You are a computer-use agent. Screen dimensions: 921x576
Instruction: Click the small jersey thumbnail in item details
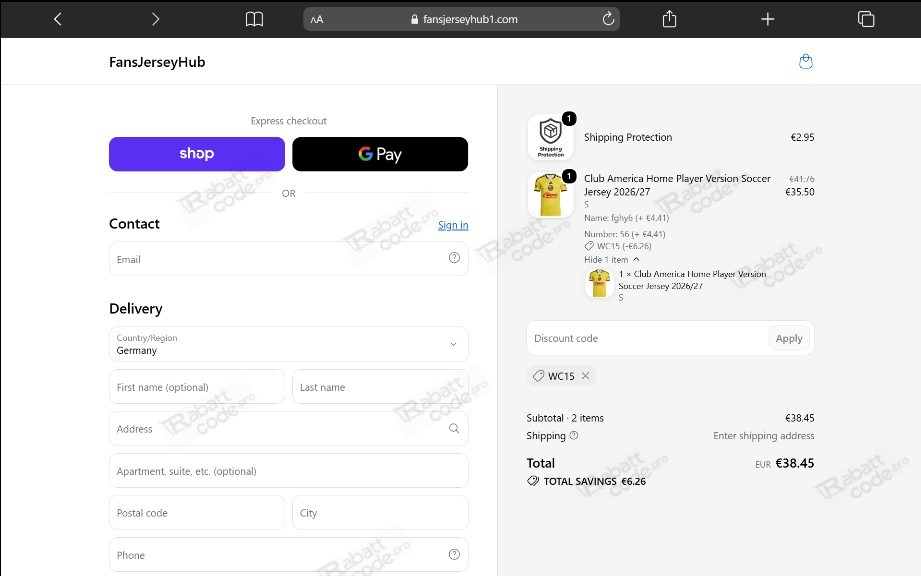click(599, 283)
